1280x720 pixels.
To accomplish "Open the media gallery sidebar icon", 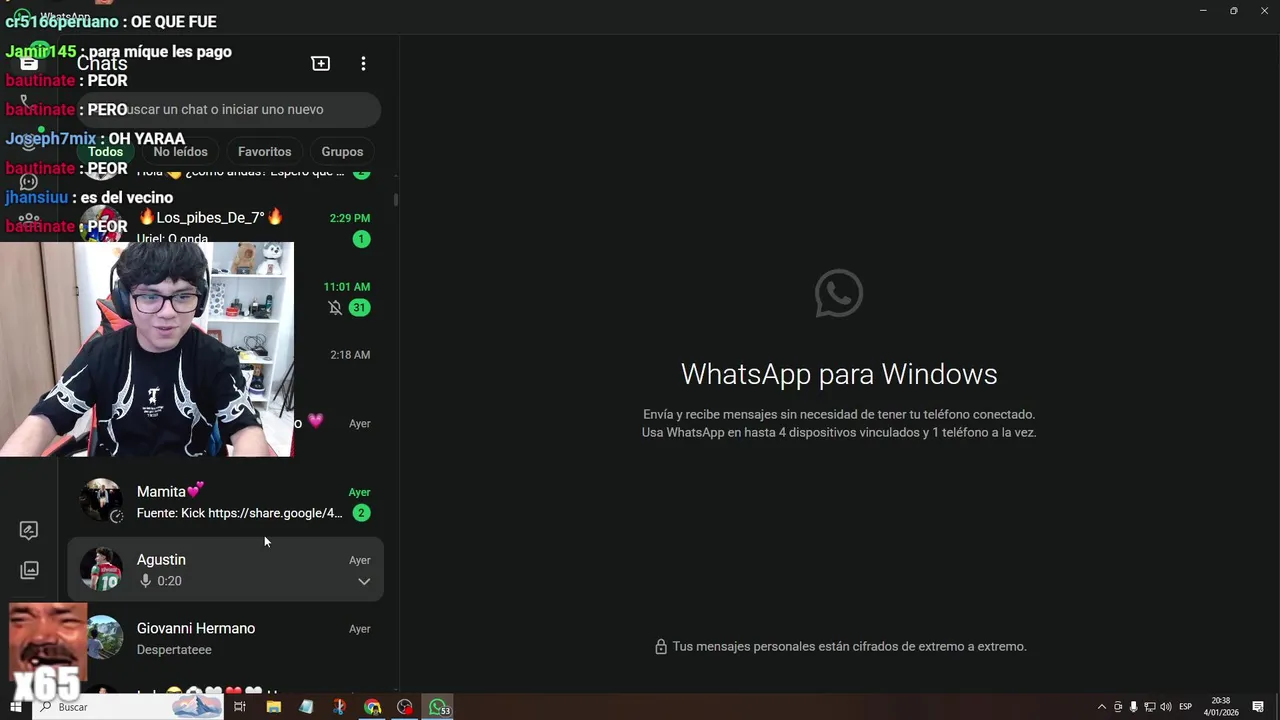I will click(29, 570).
